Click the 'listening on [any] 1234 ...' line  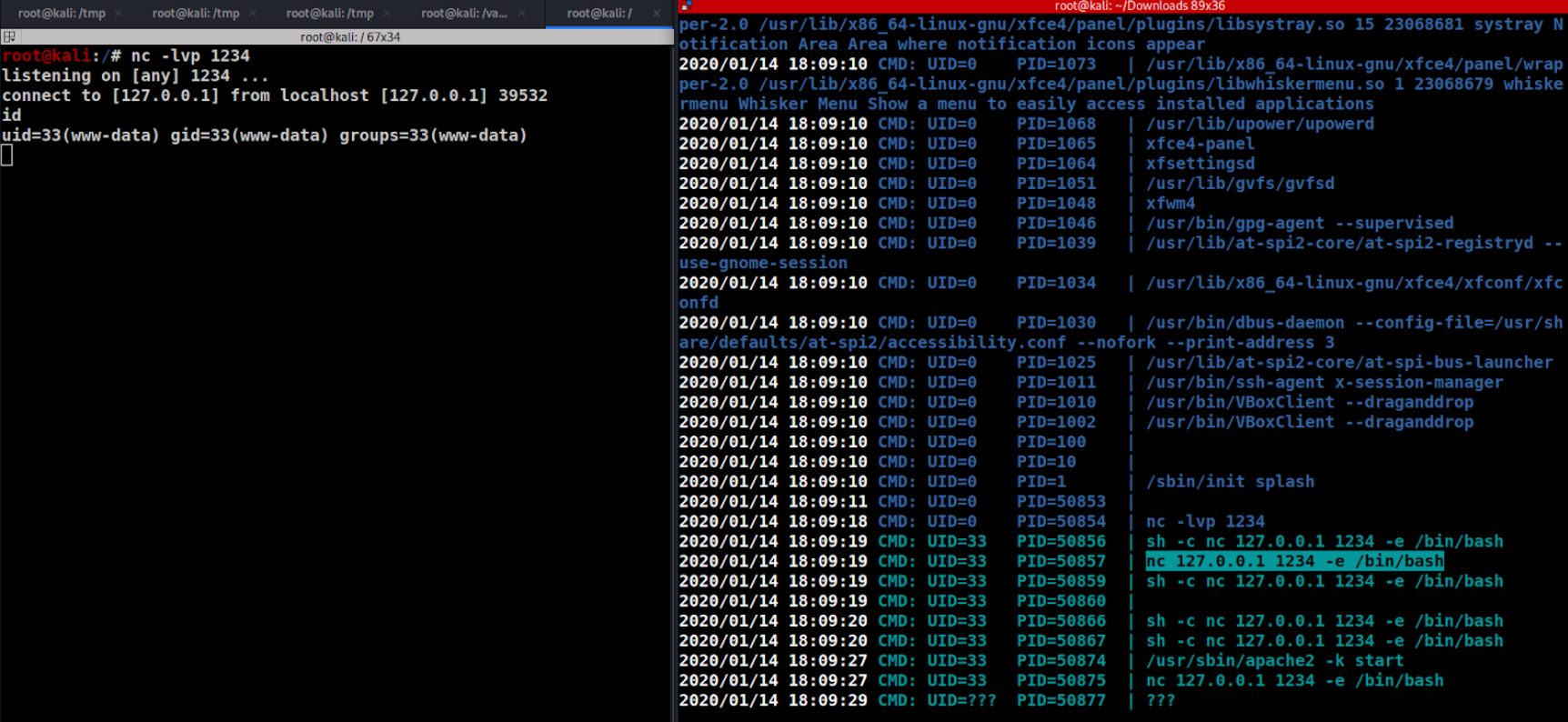[x=136, y=75]
